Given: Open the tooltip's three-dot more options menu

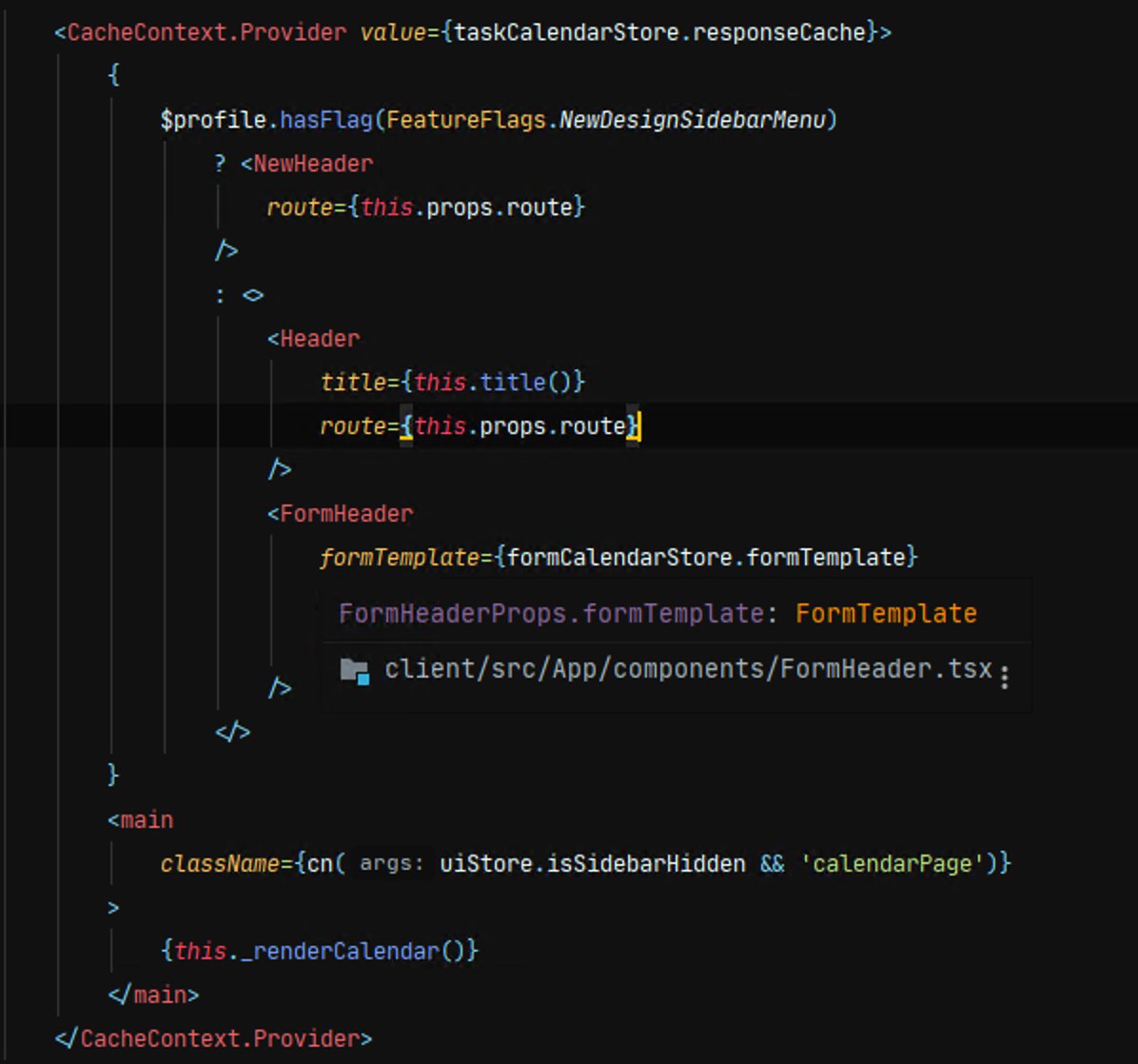Looking at the screenshot, I should coord(1005,678).
